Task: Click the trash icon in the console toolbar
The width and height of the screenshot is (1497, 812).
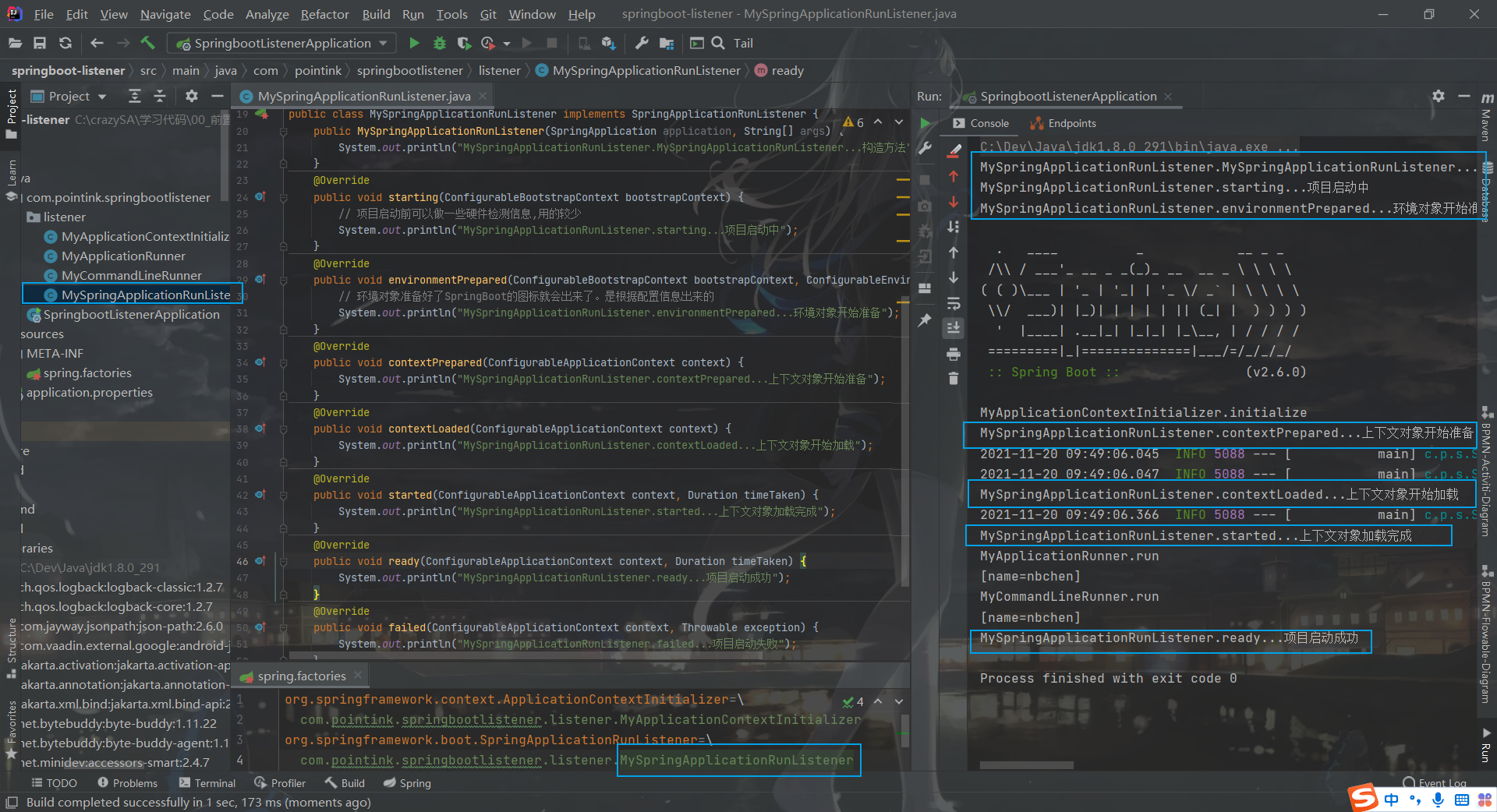Action: (x=954, y=379)
